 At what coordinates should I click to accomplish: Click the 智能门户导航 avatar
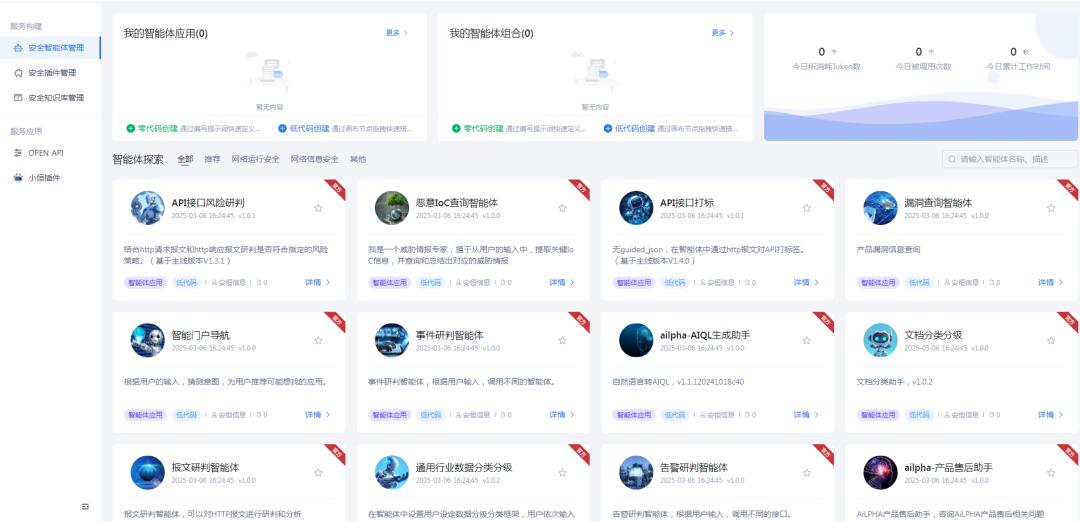[147, 340]
